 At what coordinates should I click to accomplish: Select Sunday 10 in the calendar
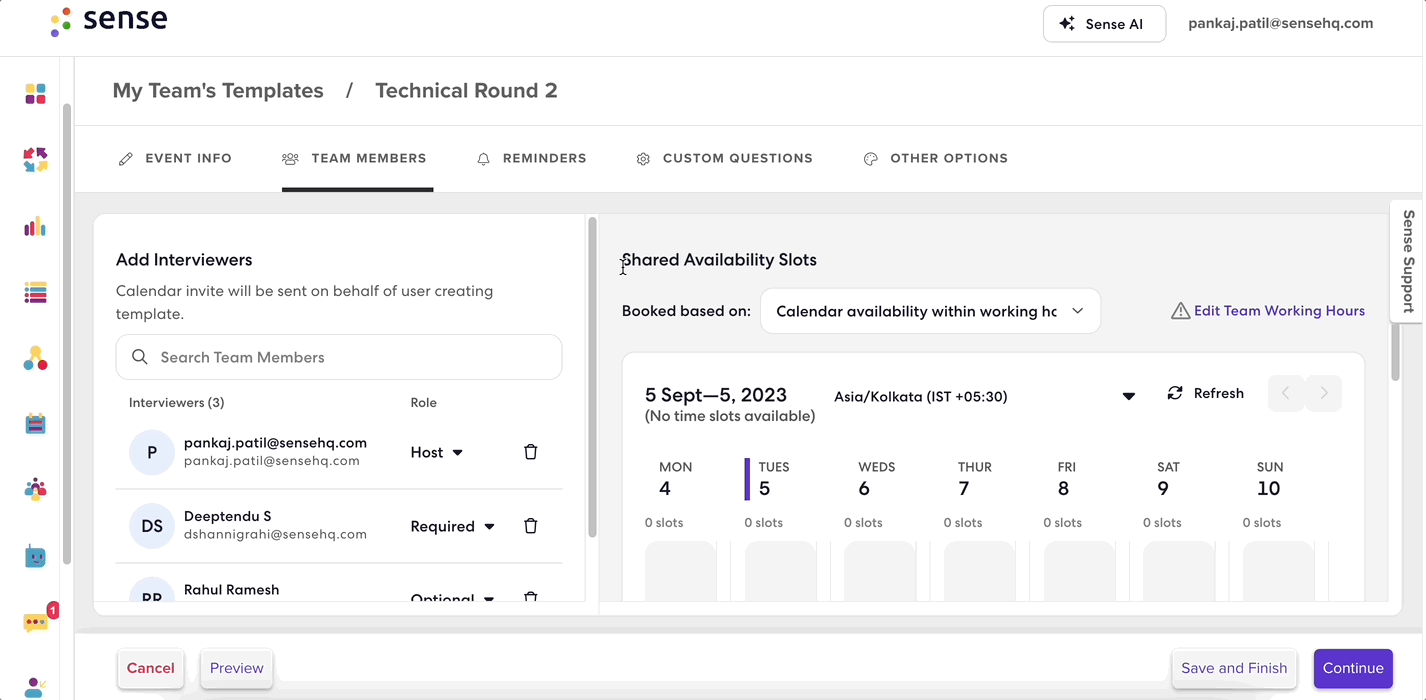[1269, 479]
